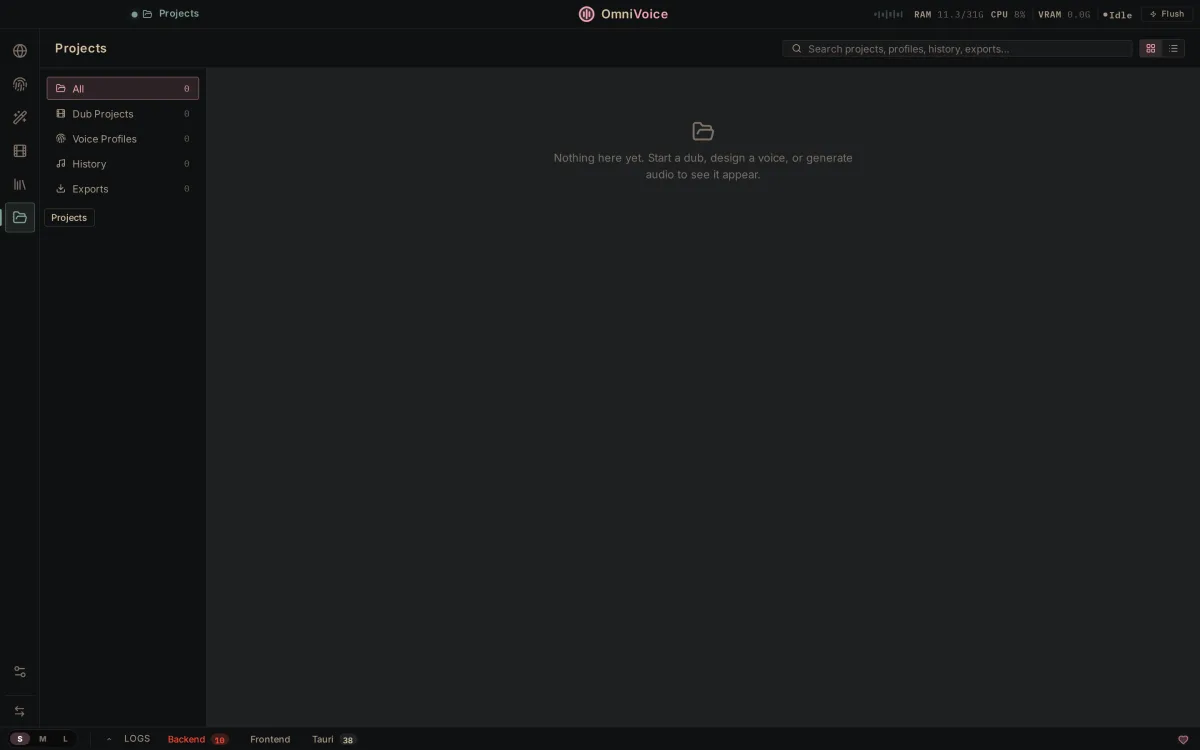1200x750 pixels.
Task: Click the empty-state folder icon
Action: 703,131
